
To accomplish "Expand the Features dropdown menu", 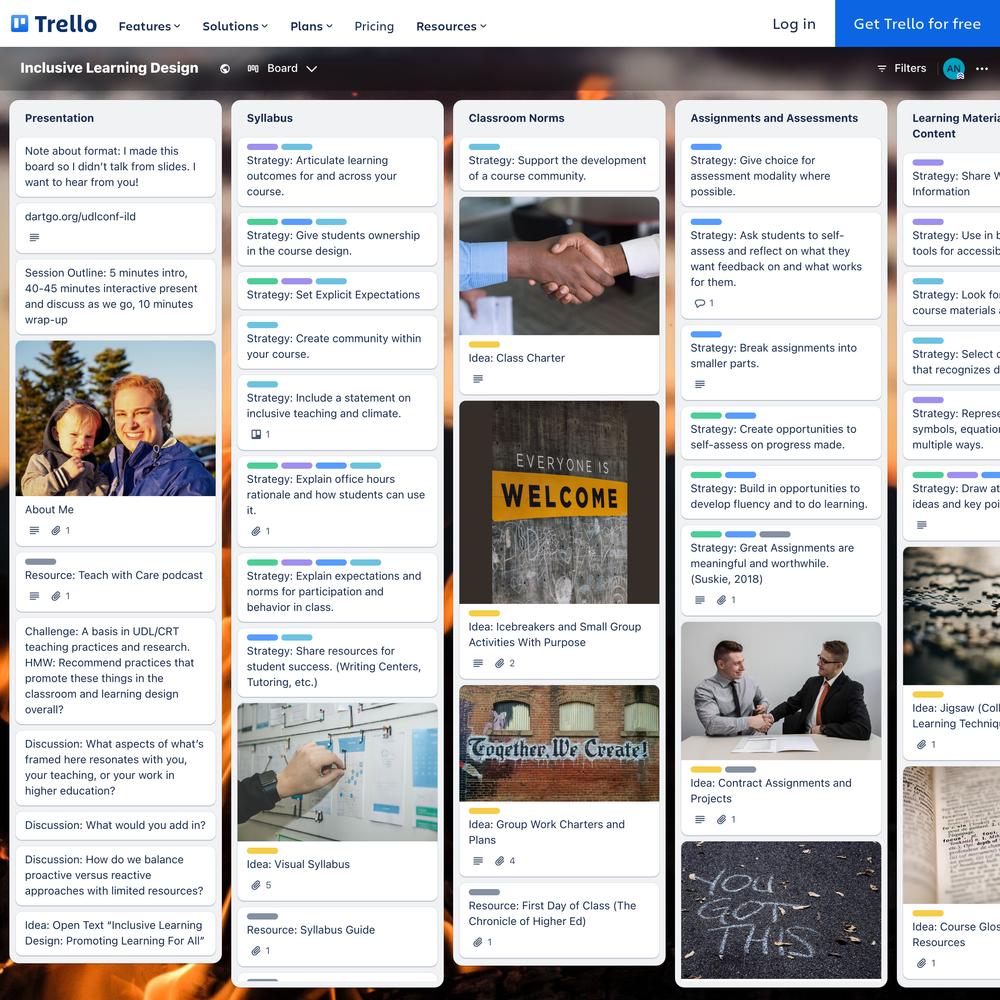I will 149,26.
